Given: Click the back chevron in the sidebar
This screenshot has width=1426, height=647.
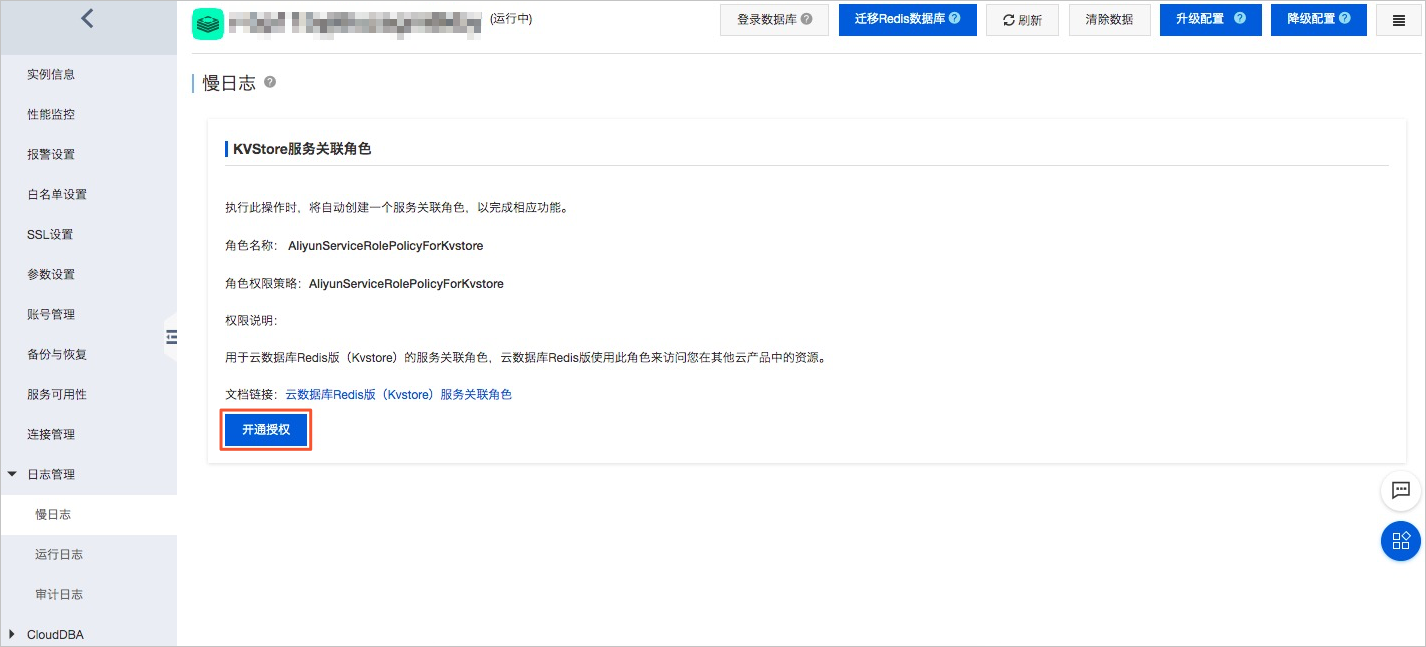Looking at the screenshot, I should [87, 18].
